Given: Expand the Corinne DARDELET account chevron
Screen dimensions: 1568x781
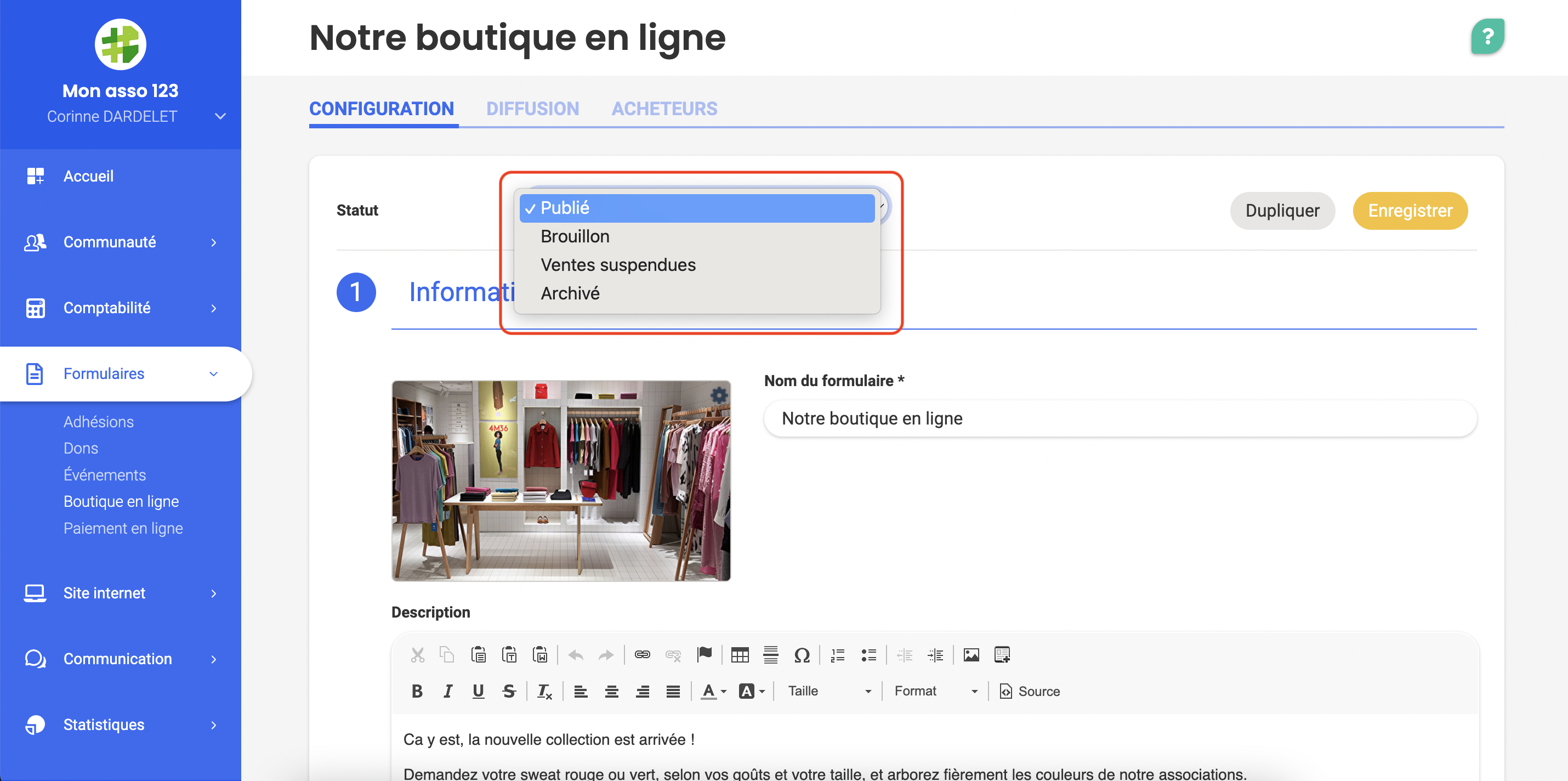Looking at the screenshot, I should pos(220,116).
